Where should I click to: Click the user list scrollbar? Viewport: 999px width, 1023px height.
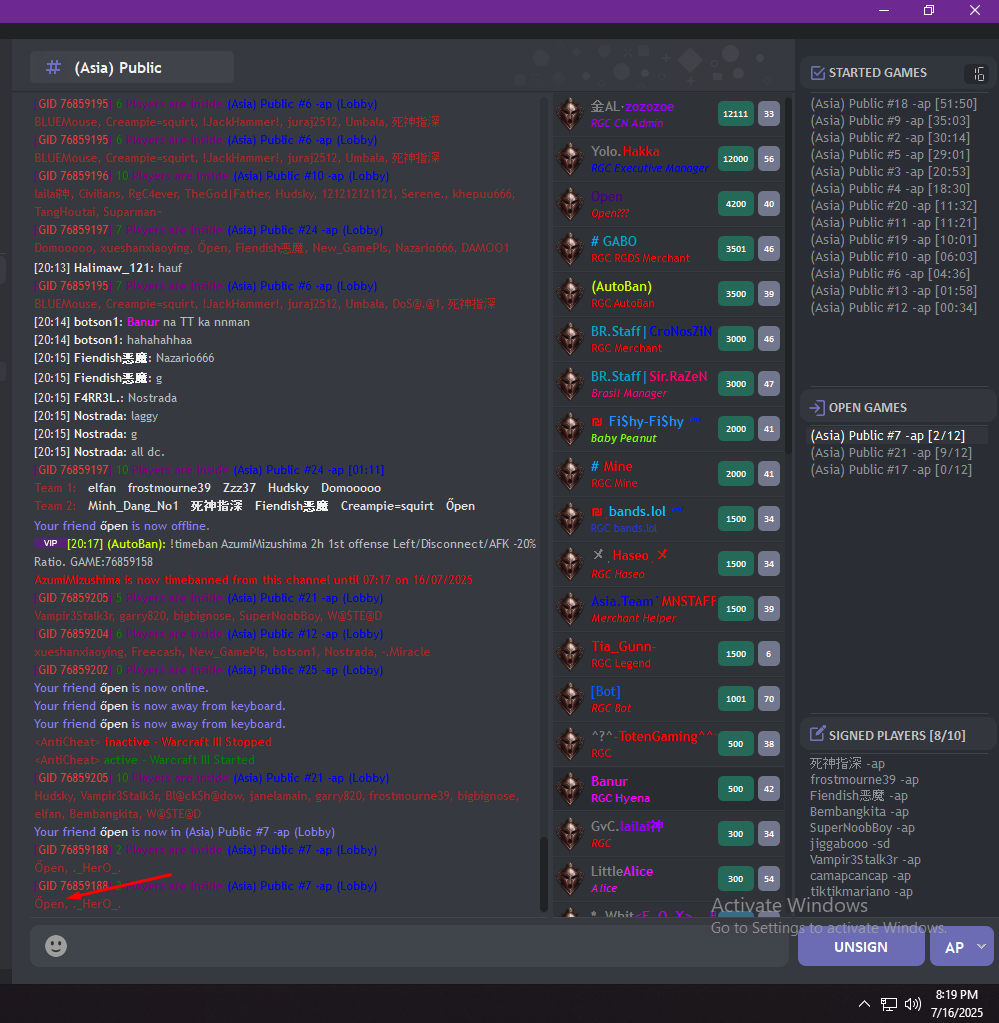788,274
